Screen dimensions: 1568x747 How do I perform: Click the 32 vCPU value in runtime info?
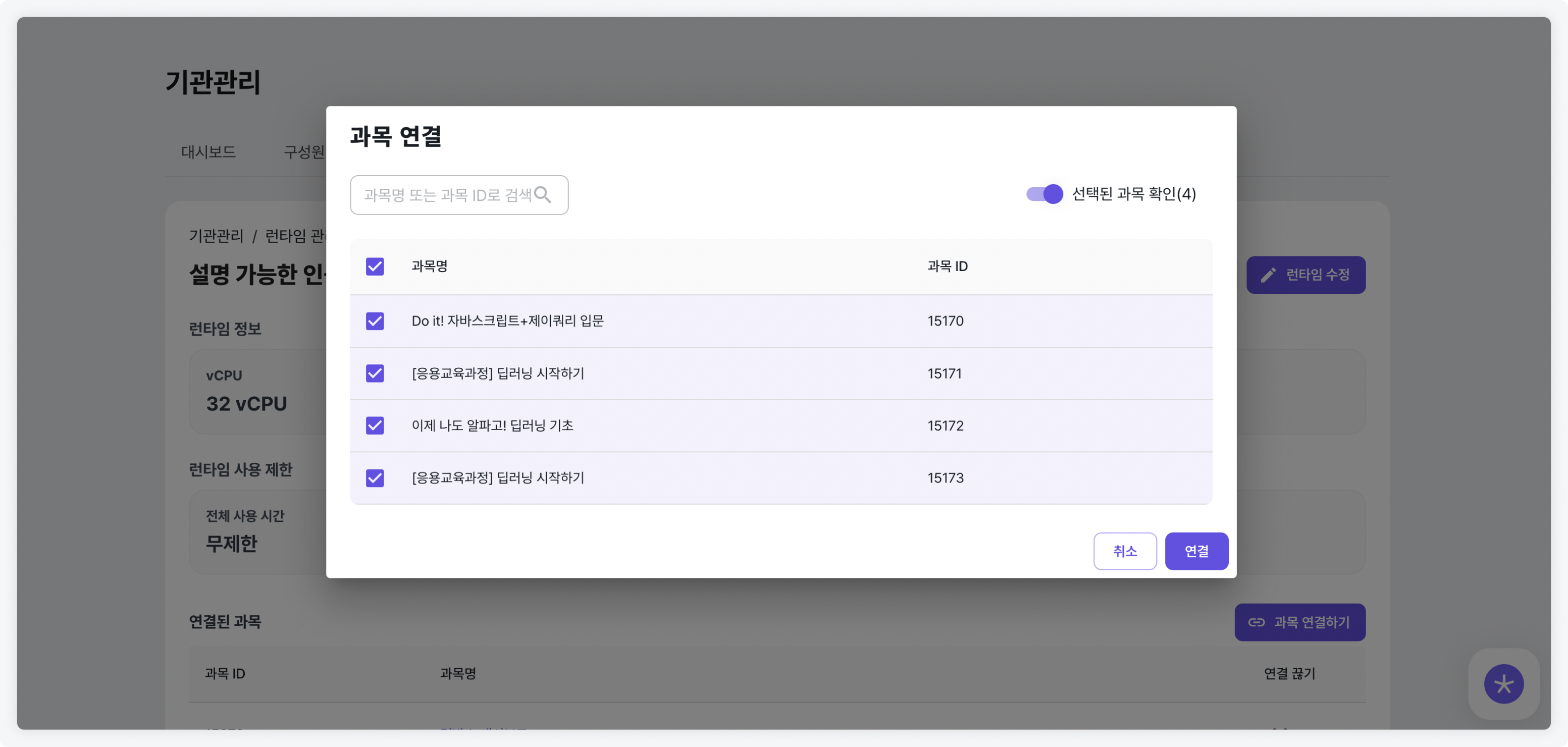(x=246, y=403)
